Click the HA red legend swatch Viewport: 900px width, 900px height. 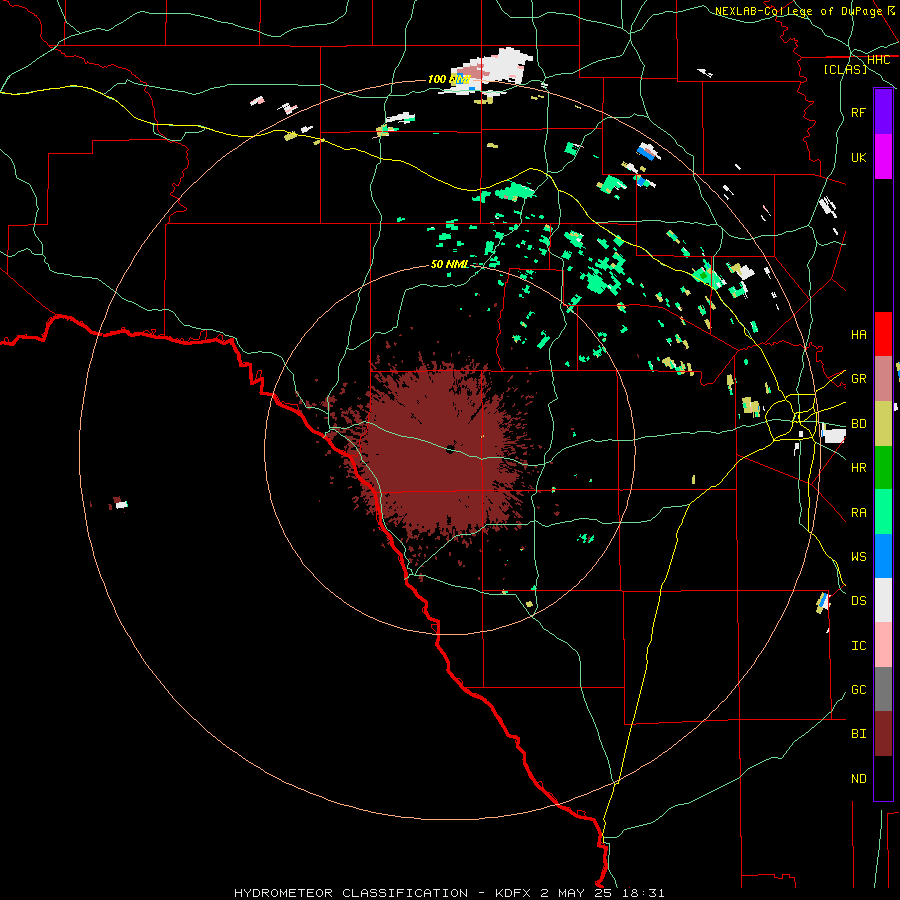[x=883, y=334]
